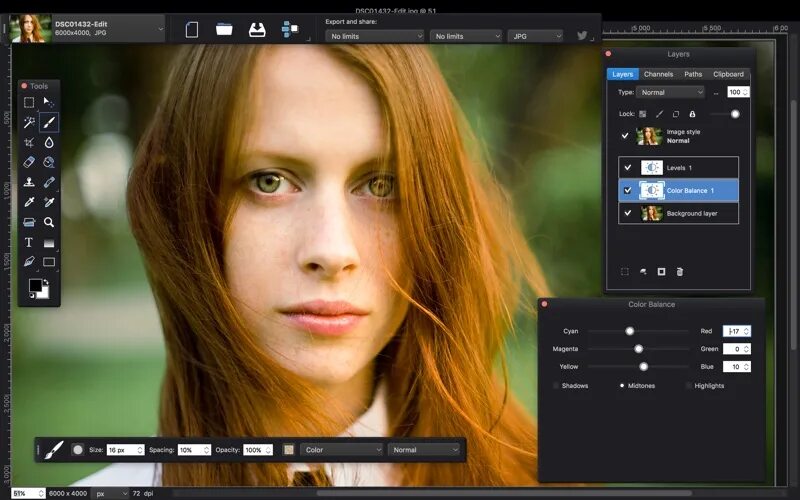Click the Yellow-Blue slider handle

[x=643, y=366]
